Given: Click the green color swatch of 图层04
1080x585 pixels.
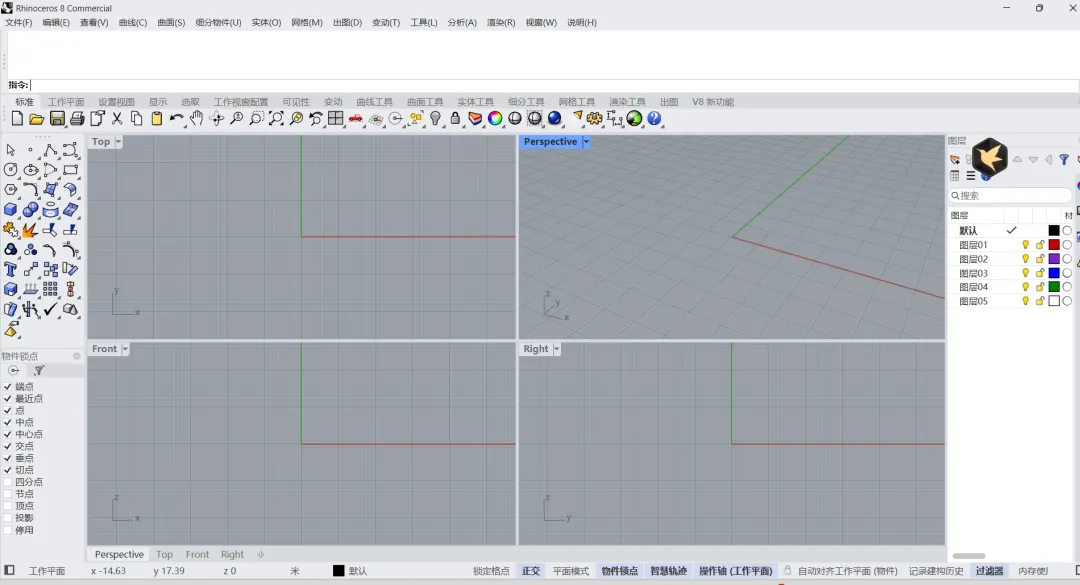Looking at the screenshot, I should [1054, 287].
